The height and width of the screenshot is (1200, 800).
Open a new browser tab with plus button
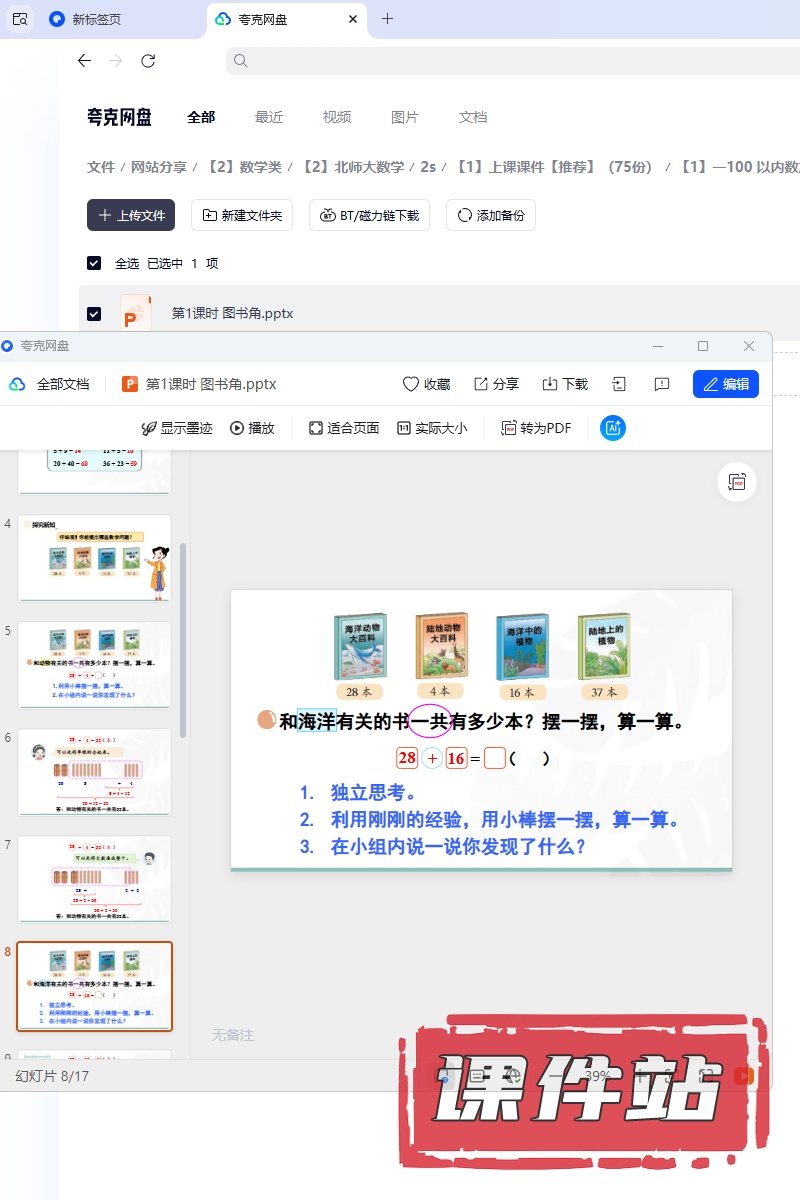click(x=388, y=18)
